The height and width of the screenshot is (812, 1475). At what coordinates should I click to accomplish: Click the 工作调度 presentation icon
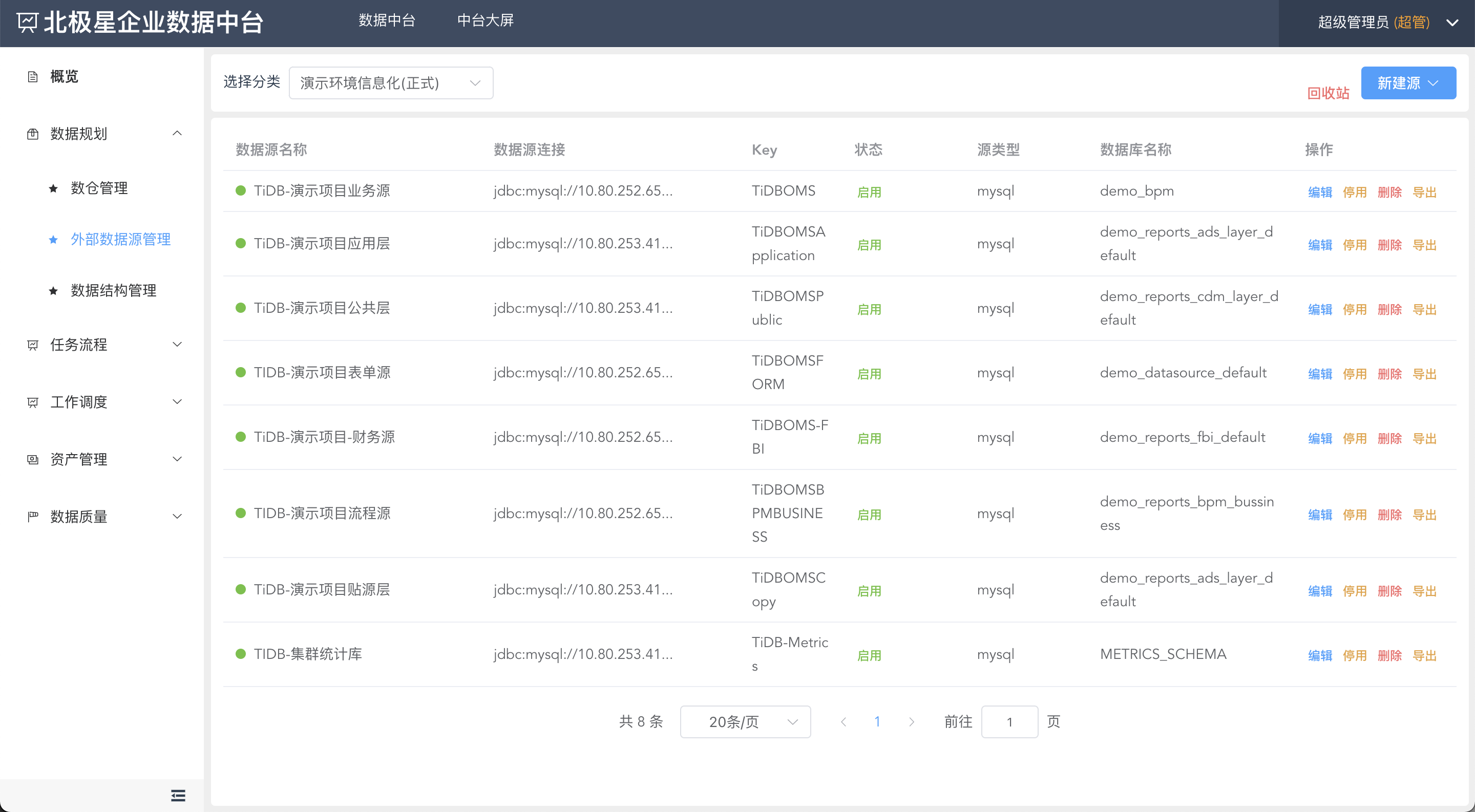33,402
